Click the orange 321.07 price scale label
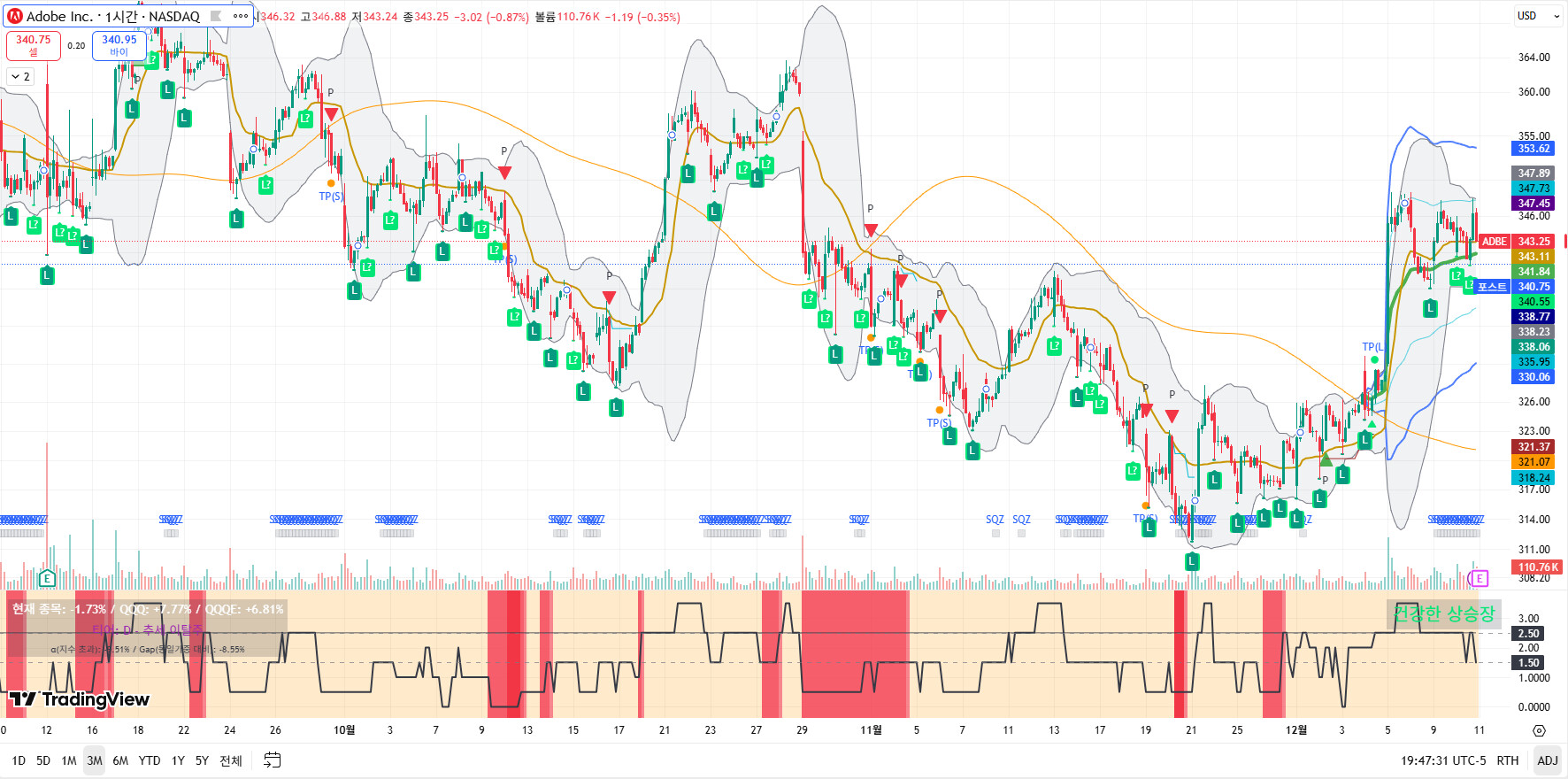 [1534, 462]
